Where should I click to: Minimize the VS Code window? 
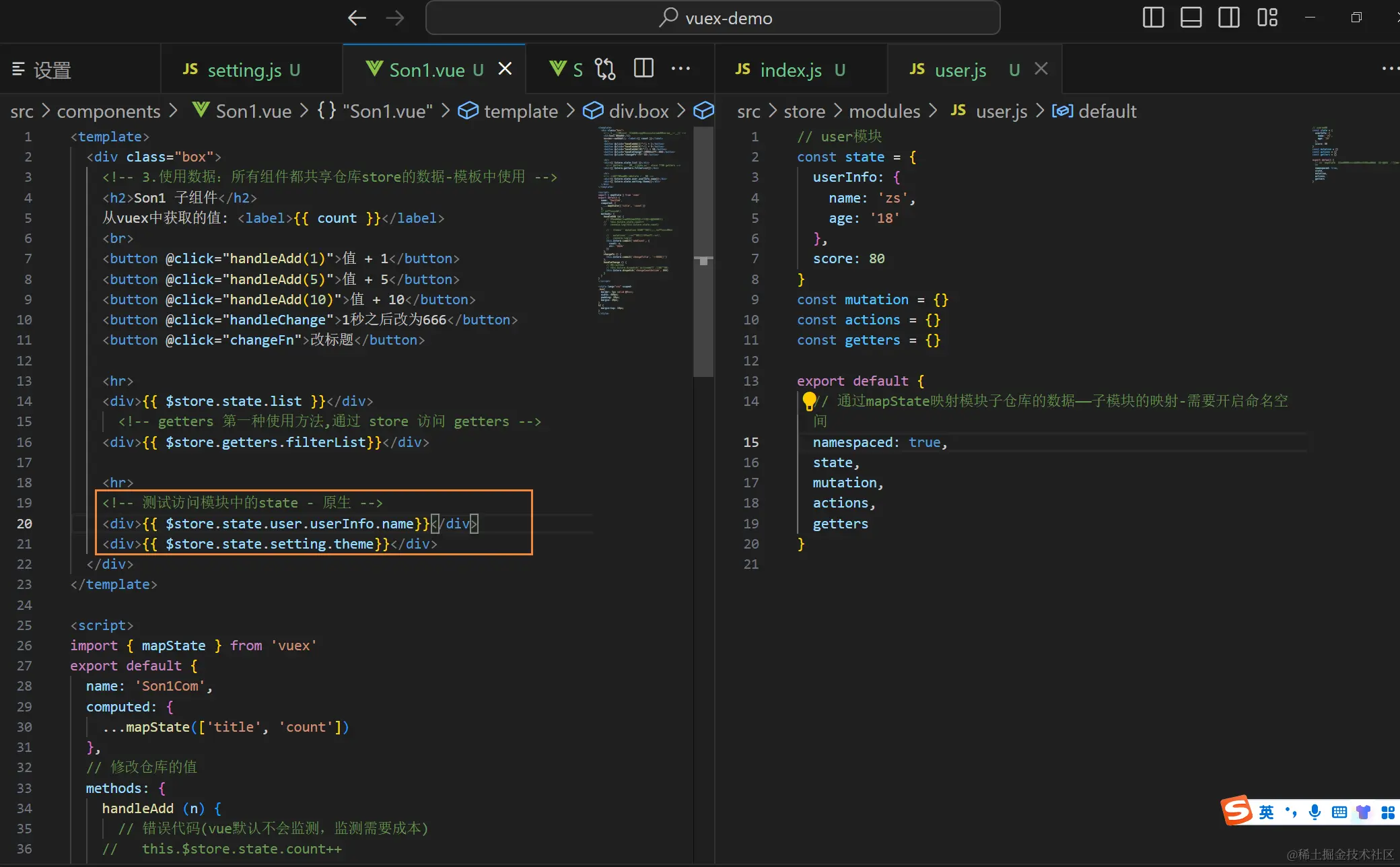(1310, 18)
